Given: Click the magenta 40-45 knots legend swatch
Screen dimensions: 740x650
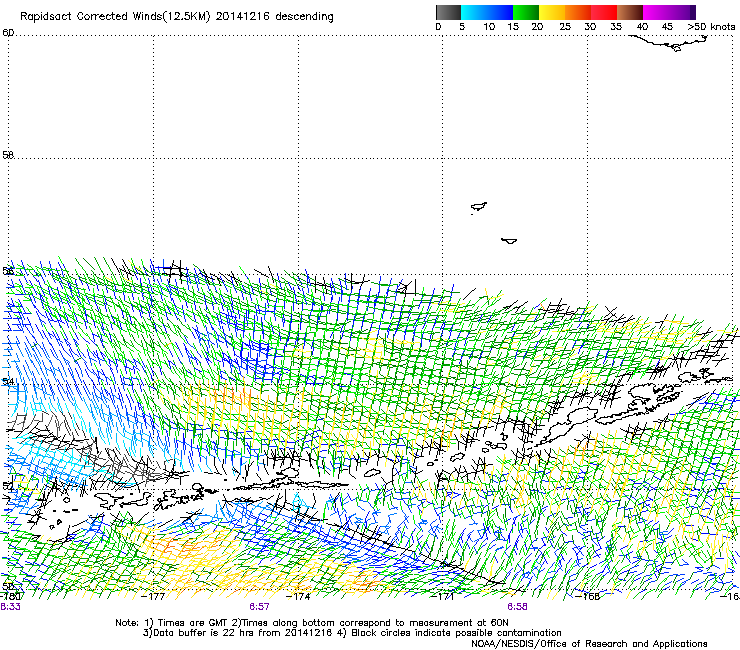Looking at the screenshot, I should pyautogui.click(x=656, y=12).
